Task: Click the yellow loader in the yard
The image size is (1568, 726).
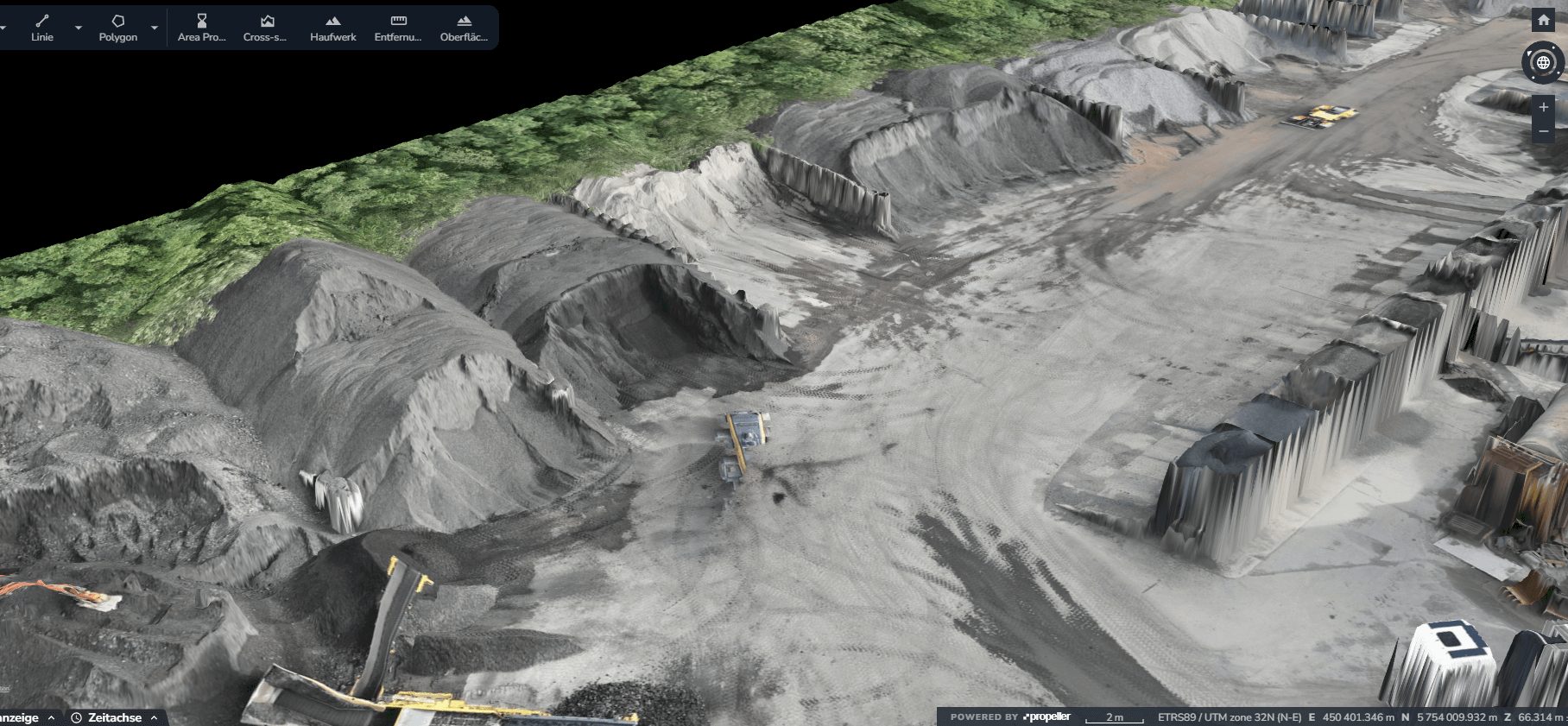Action: pos(743,440)
